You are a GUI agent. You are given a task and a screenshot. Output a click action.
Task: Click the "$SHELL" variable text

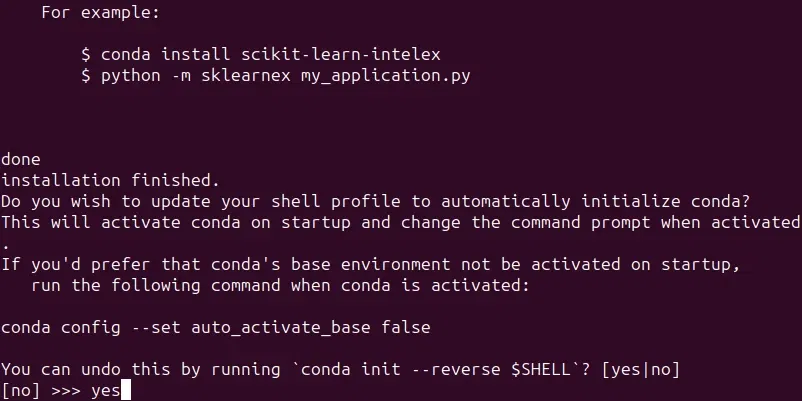(x=541, y=369)
